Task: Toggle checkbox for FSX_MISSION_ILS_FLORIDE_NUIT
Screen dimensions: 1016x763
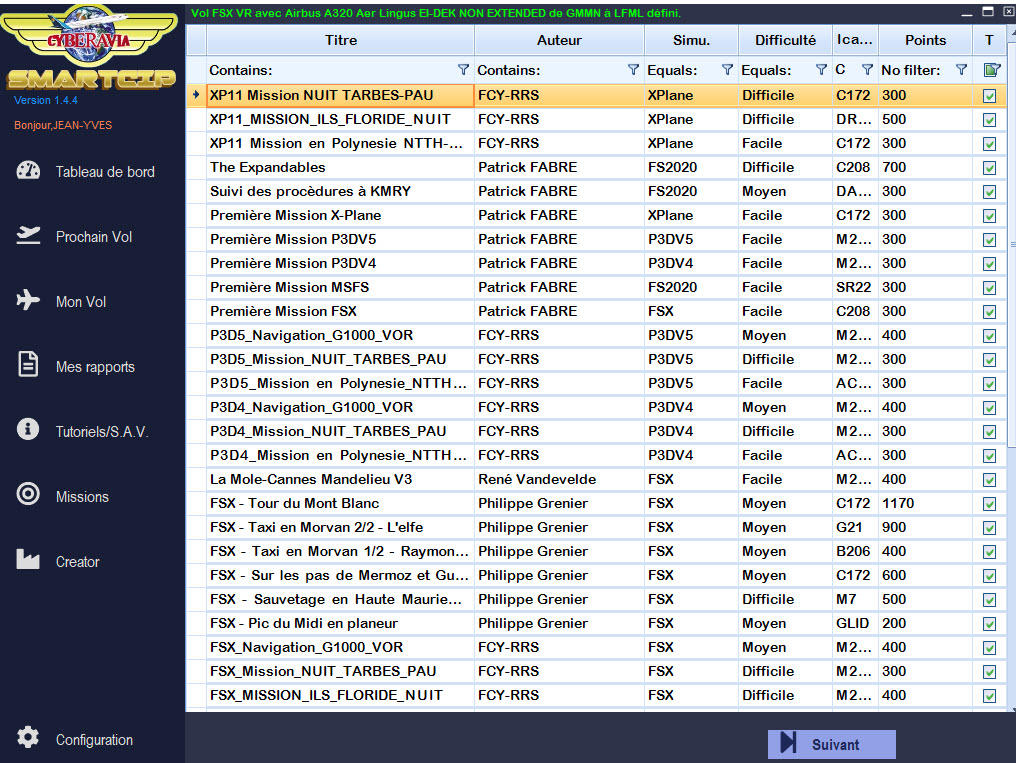Action: coord(989,696)
